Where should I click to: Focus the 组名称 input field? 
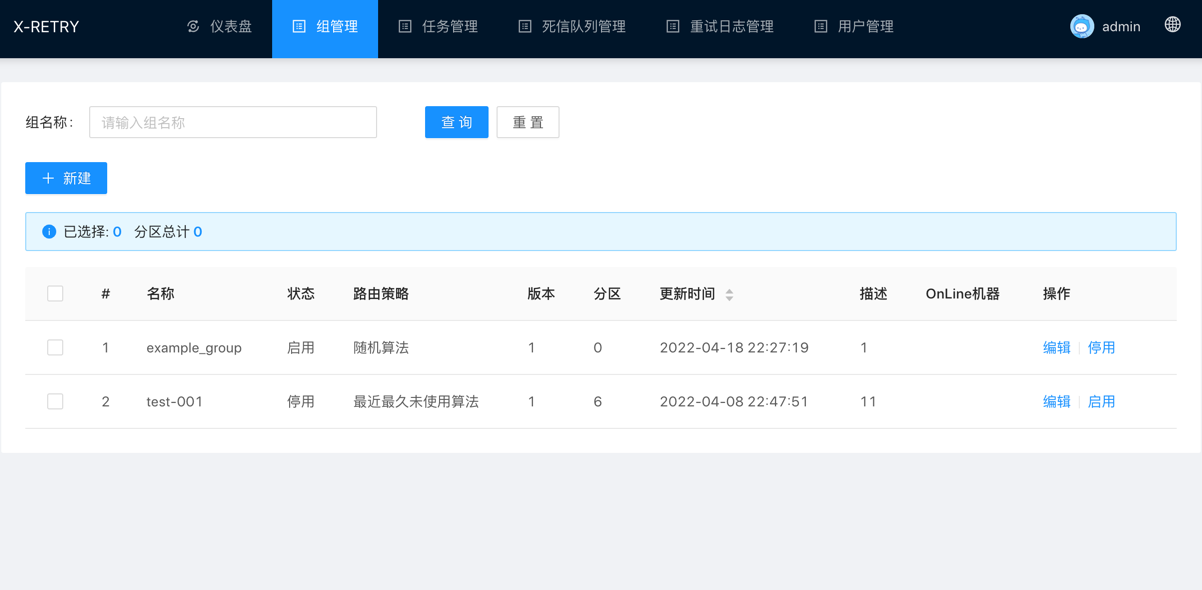click(x=233, y=122)
